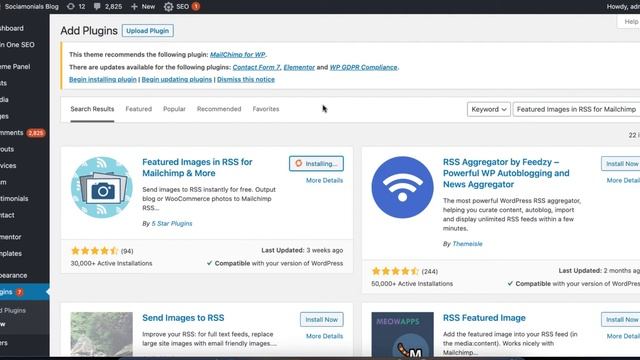This screenshot has height=360, width=640.
Task: Click Dismiss this notice link
Action: coord(246,80)
